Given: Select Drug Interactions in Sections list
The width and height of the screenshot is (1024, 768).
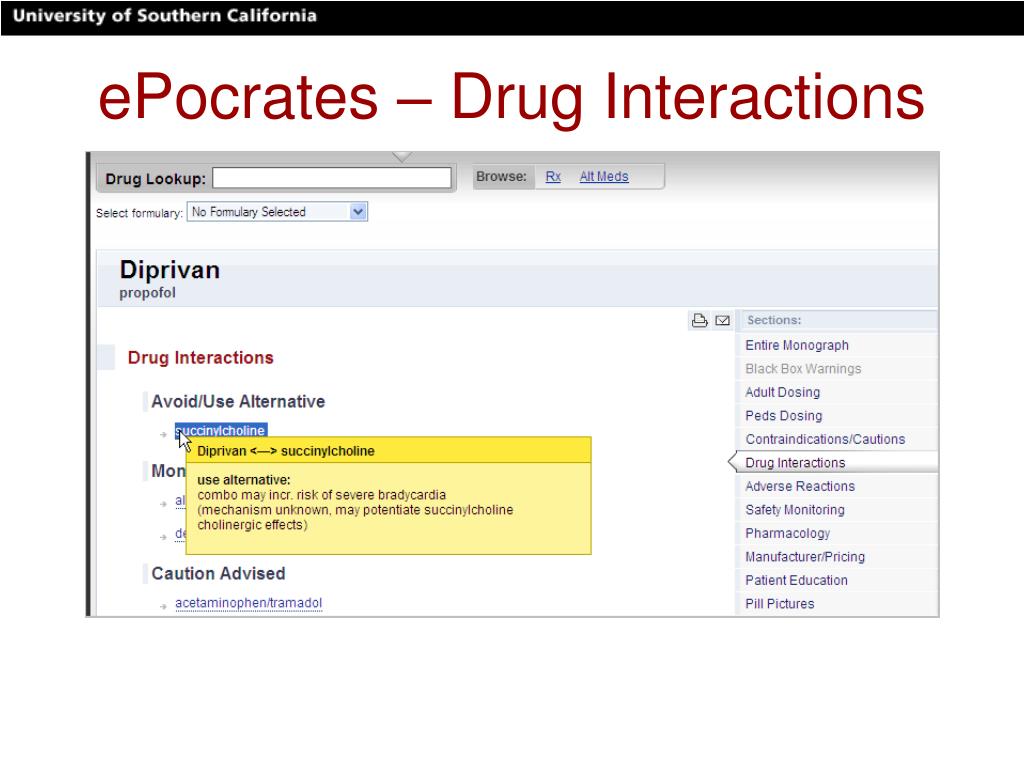Looking at the screenshot, I should click(795, 462).
